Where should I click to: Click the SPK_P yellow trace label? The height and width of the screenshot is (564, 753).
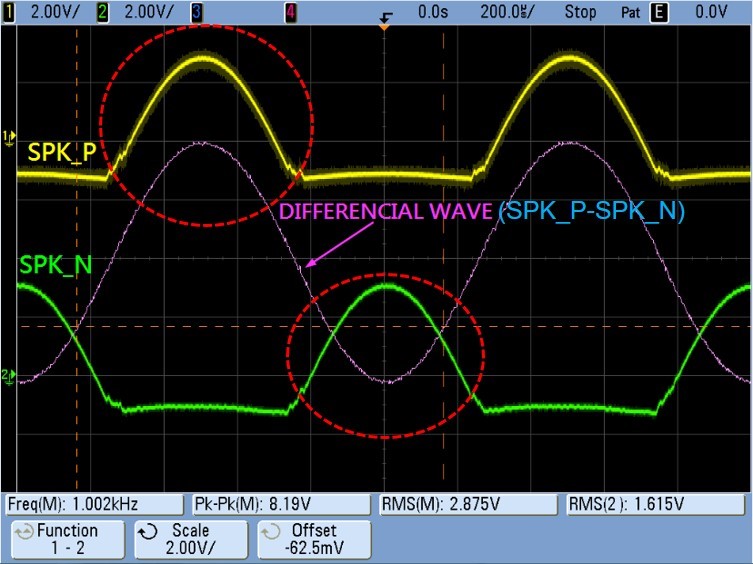(x=62, y=152)
